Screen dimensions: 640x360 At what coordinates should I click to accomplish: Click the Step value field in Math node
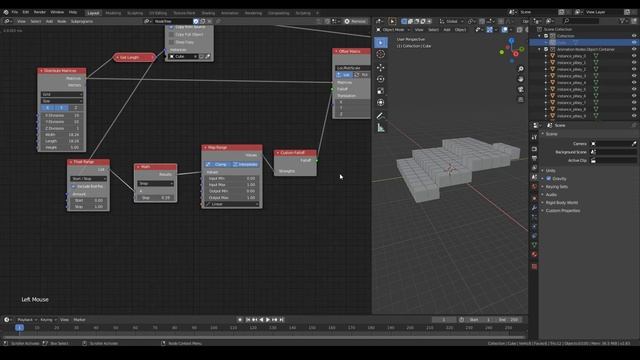click(x=156, y=198)
